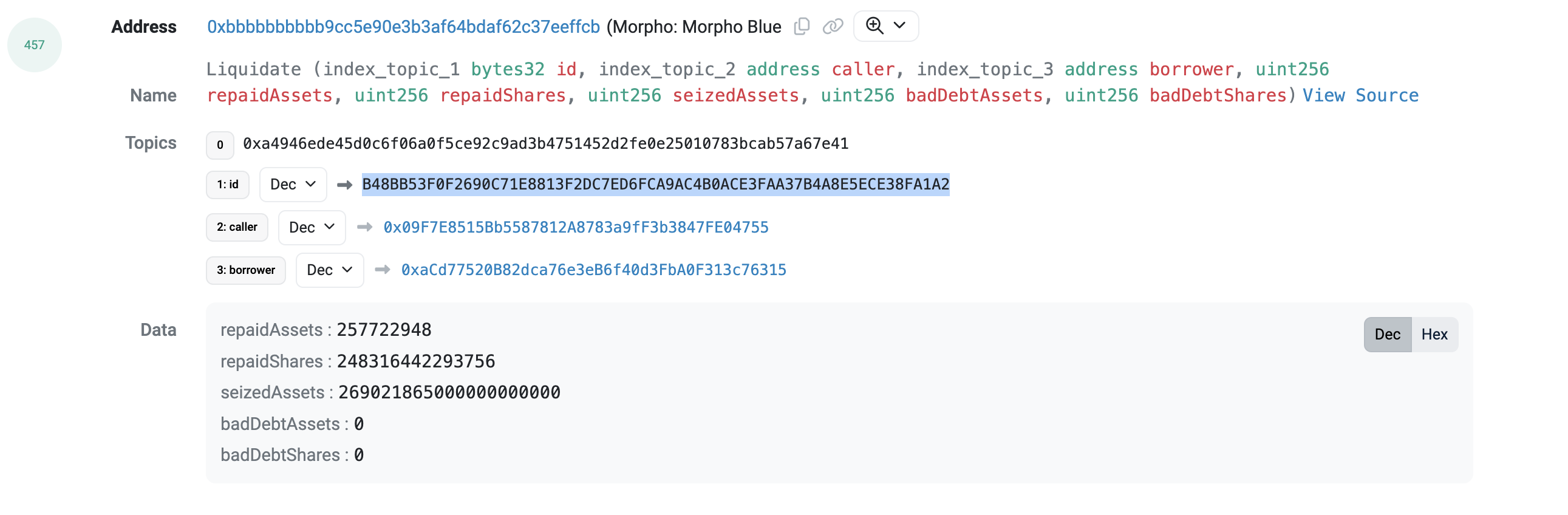The image size is (1568, 515).
Task: Open the 0xbbbbbbbbbbb9cc5e contract address link
Action: tap(403, 26)
